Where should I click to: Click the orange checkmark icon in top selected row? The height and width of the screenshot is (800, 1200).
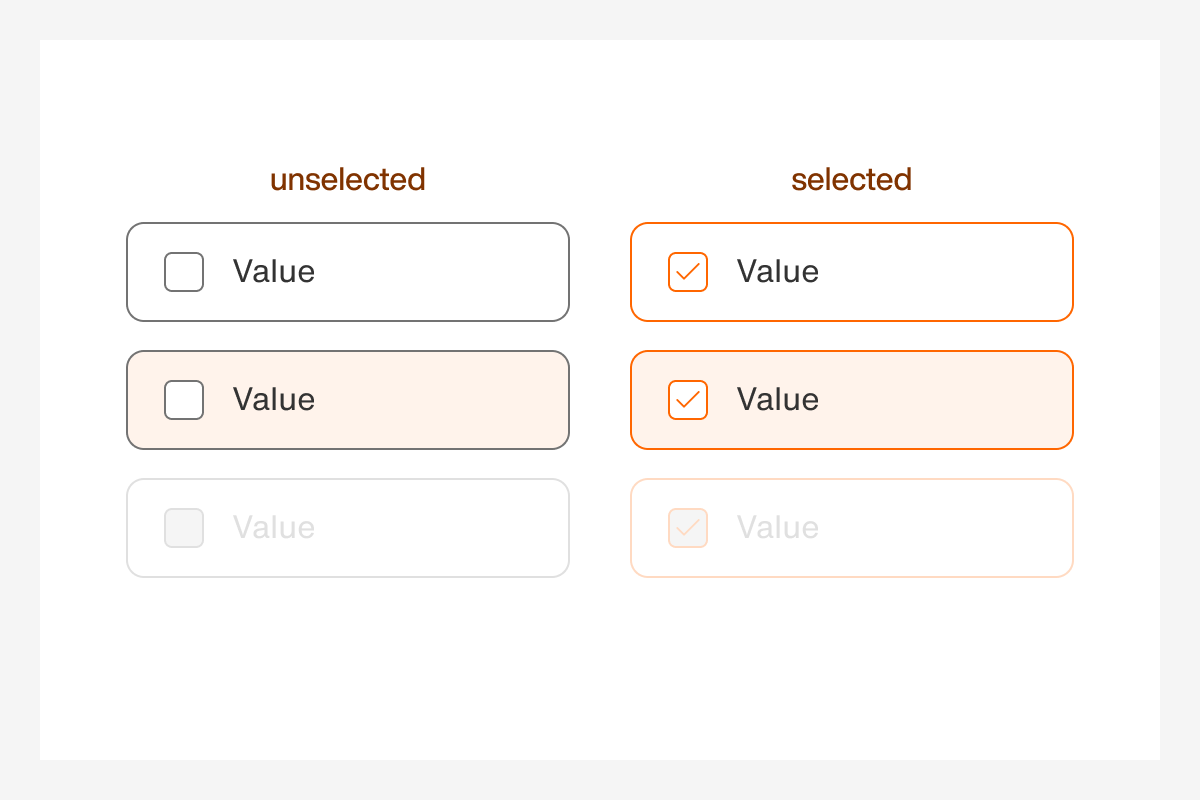click(x=687, y=271)
